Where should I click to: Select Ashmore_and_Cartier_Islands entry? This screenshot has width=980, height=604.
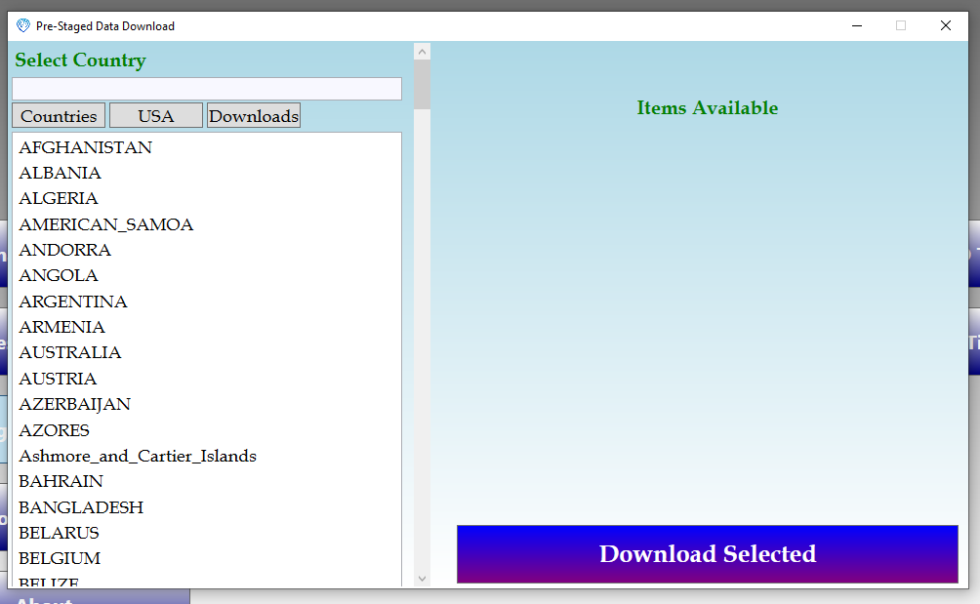[137, 455]
